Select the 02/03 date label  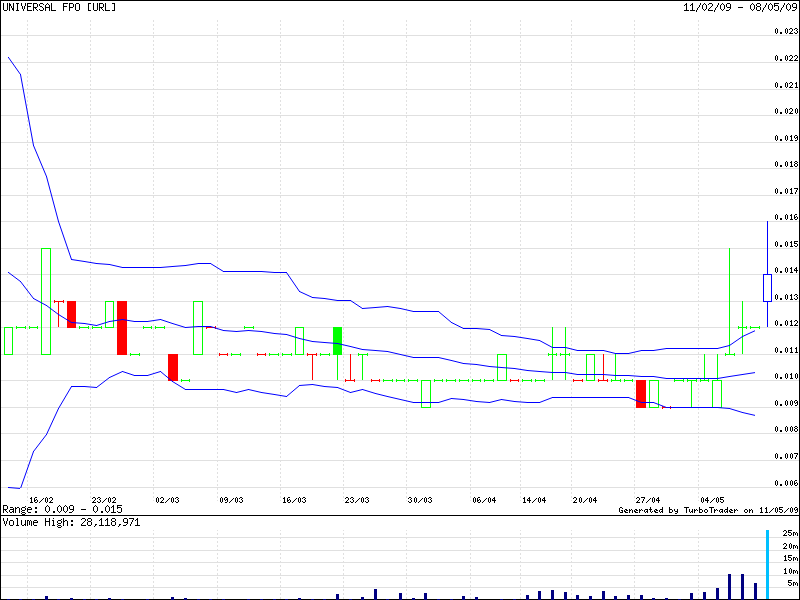[x=167, y=500]
